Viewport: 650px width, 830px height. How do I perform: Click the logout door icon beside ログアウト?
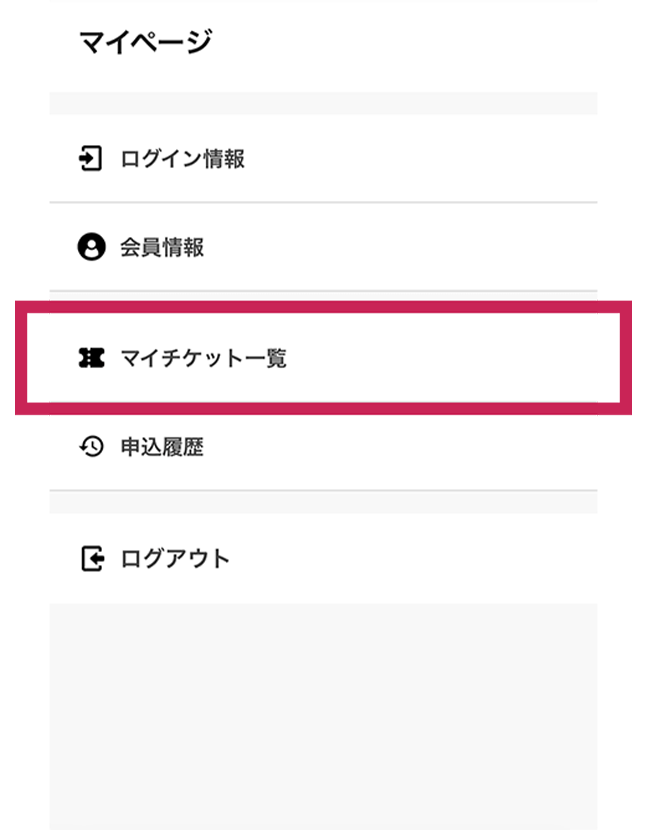[91, 558]
